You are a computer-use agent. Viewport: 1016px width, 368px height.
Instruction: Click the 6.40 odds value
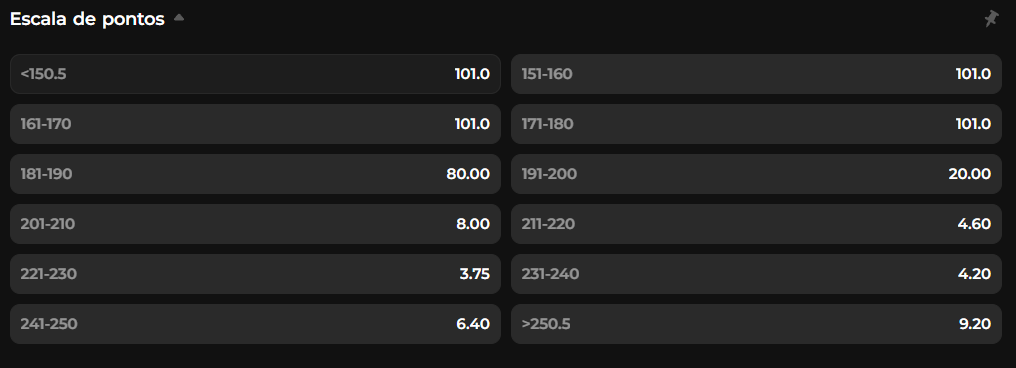[473, 324]
